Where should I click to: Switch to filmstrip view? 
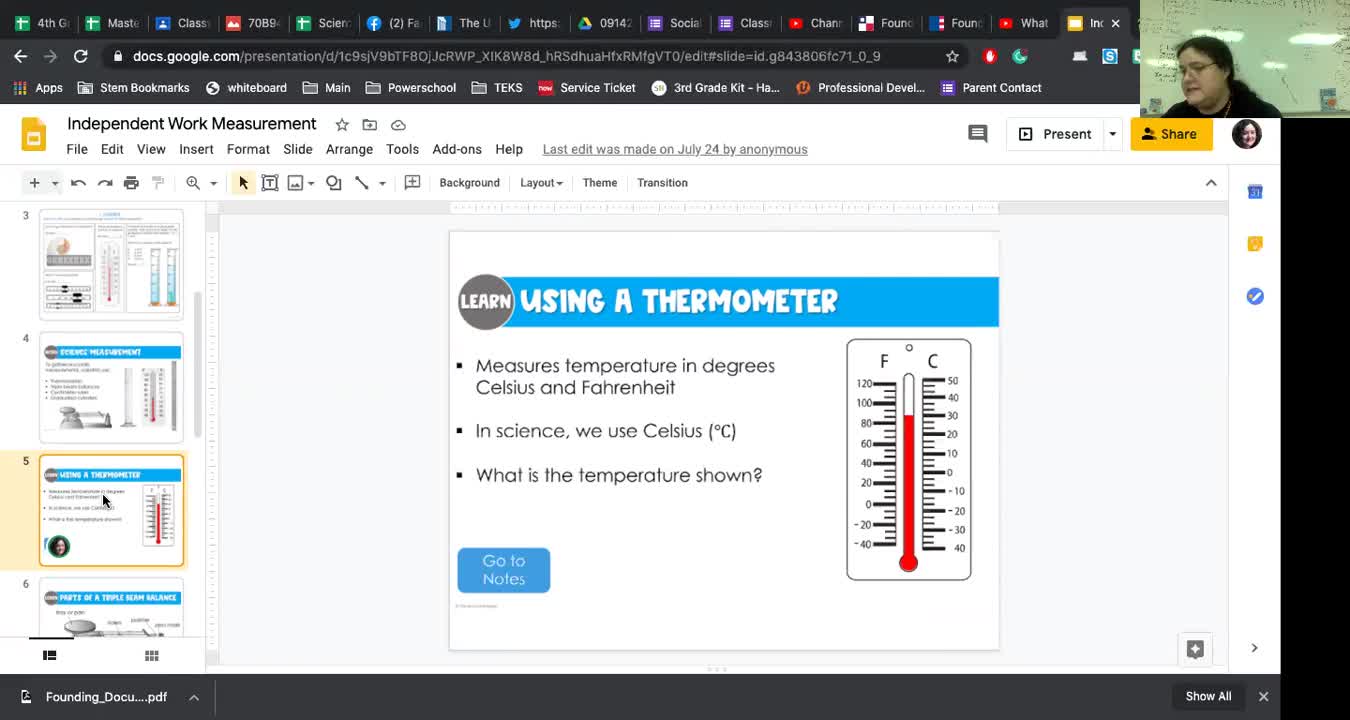click(x=49, y=655)
